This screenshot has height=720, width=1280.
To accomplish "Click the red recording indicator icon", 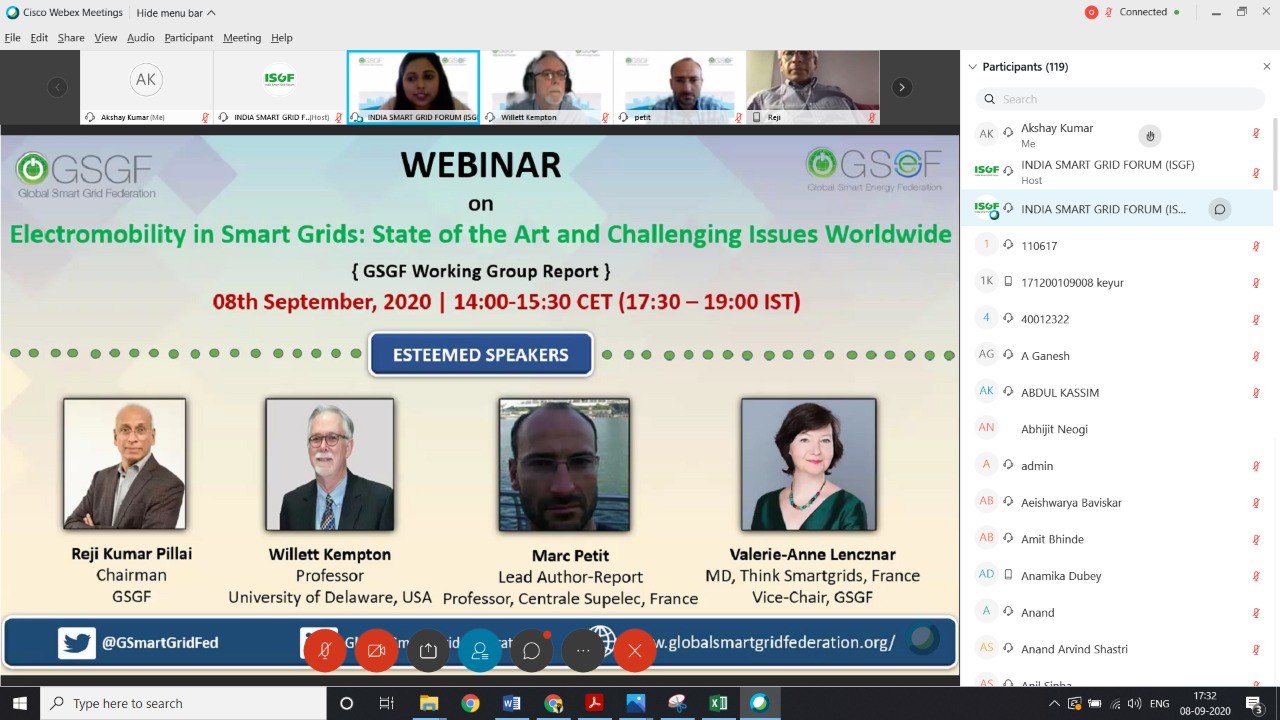I will click(x=1091, y=12).
